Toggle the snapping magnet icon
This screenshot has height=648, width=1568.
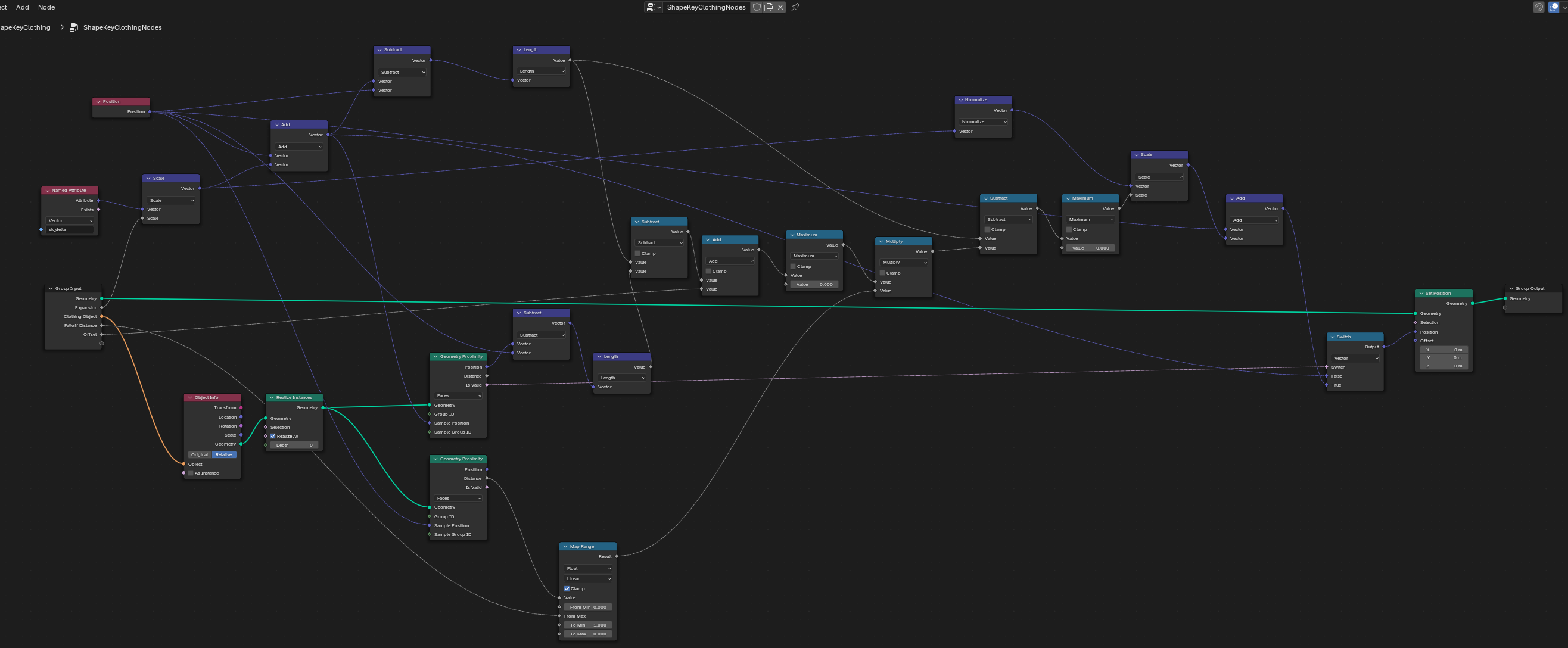(x=1538, y=7)
